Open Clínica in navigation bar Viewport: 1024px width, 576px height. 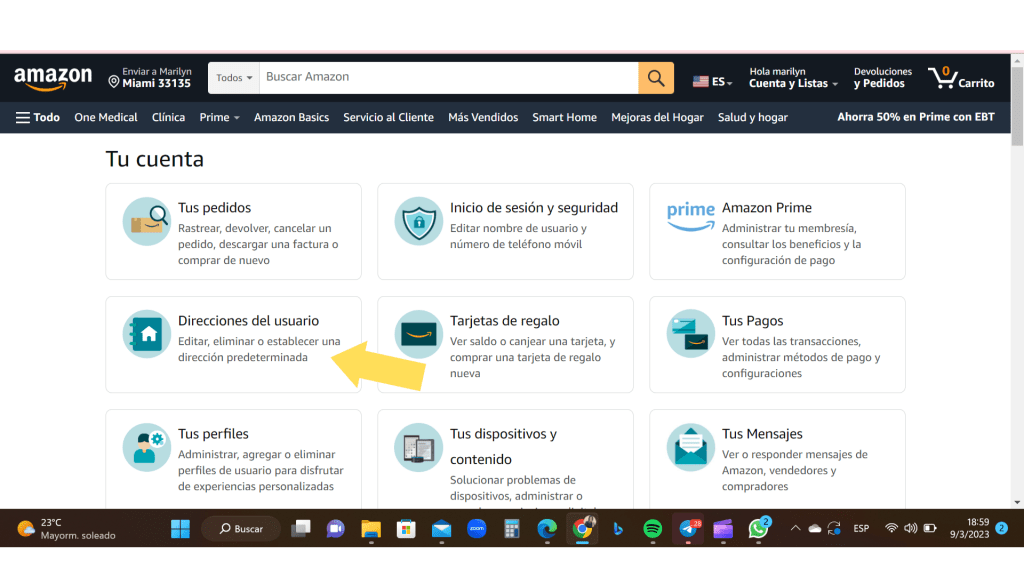168,118
